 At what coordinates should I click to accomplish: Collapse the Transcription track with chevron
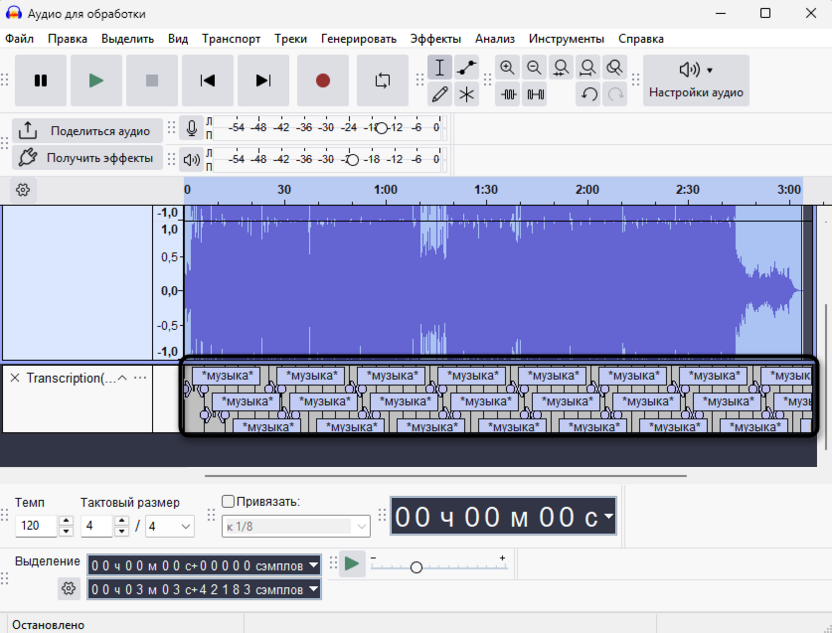coord(122,378)
